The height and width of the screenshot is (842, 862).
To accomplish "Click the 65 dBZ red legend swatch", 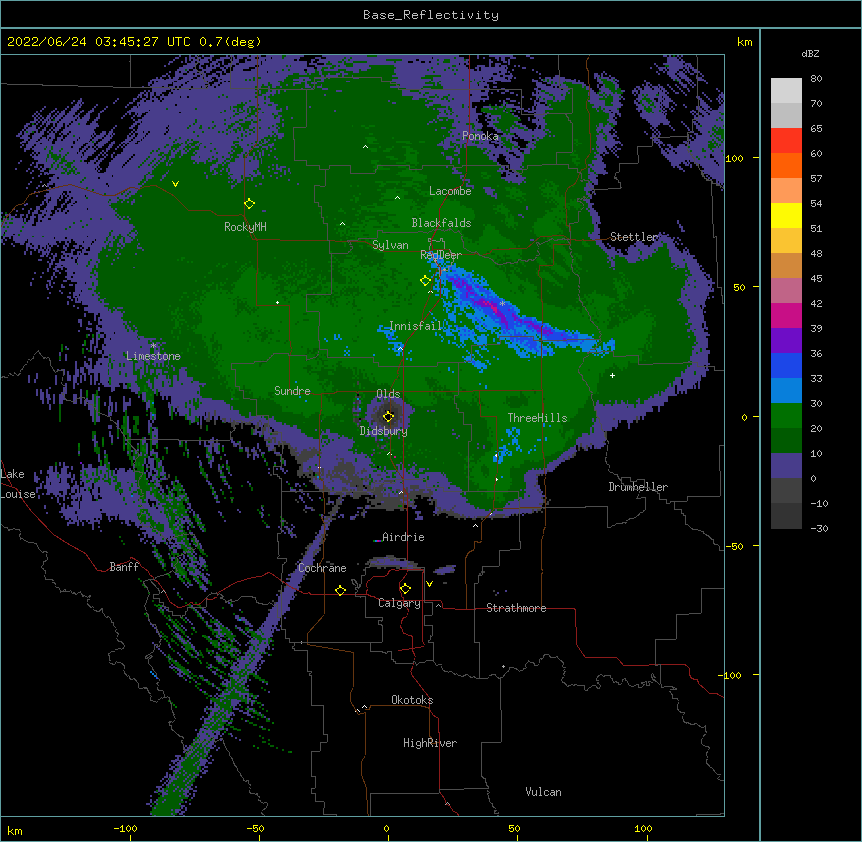I will (786, 140).
